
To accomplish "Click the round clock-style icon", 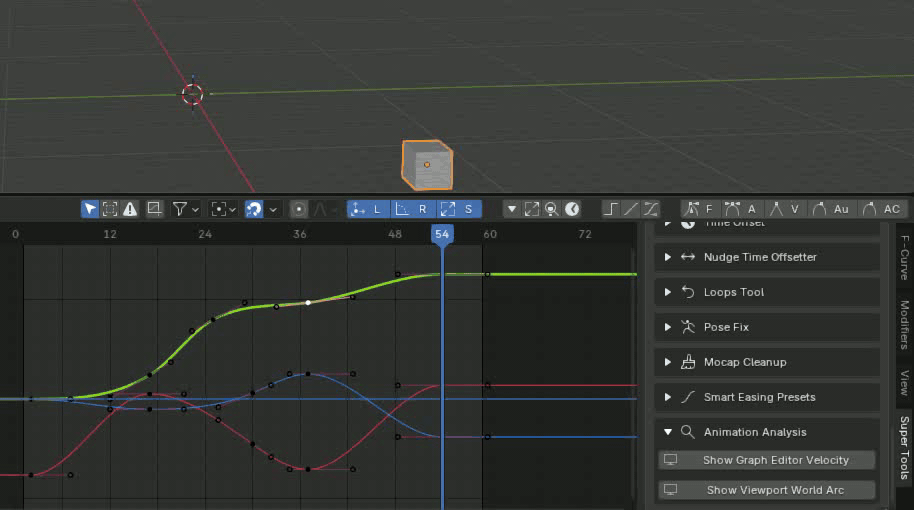I will (x=572, y=209).
